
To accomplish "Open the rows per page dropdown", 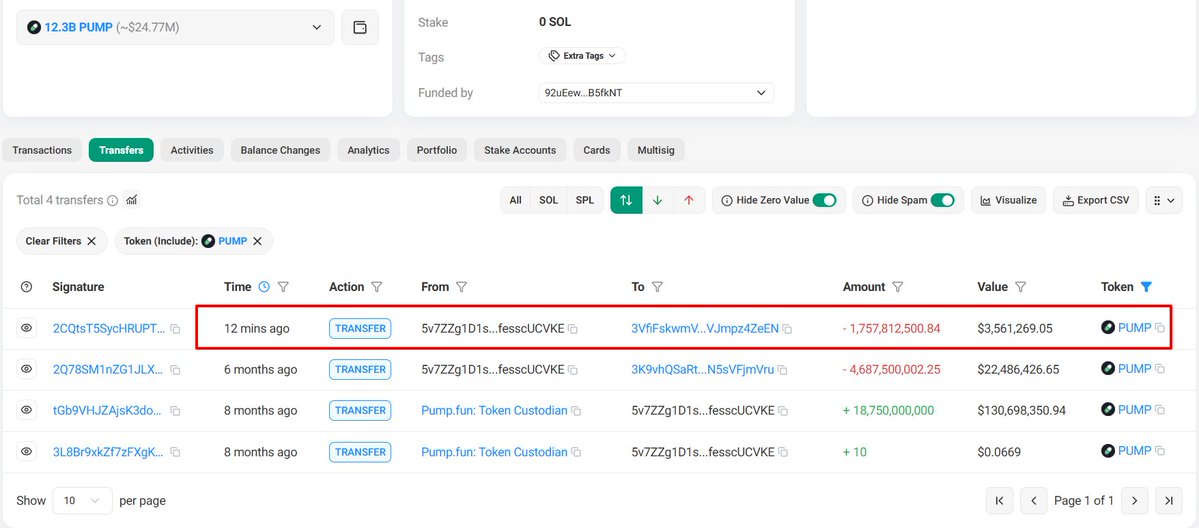I will (82, 500).
